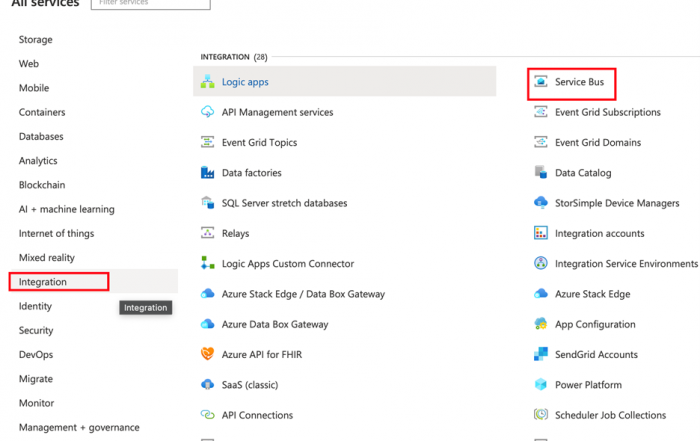Viewport: 700px width, 441px height.
Task: Click the API Connections link icon
Action: point(207,415)
